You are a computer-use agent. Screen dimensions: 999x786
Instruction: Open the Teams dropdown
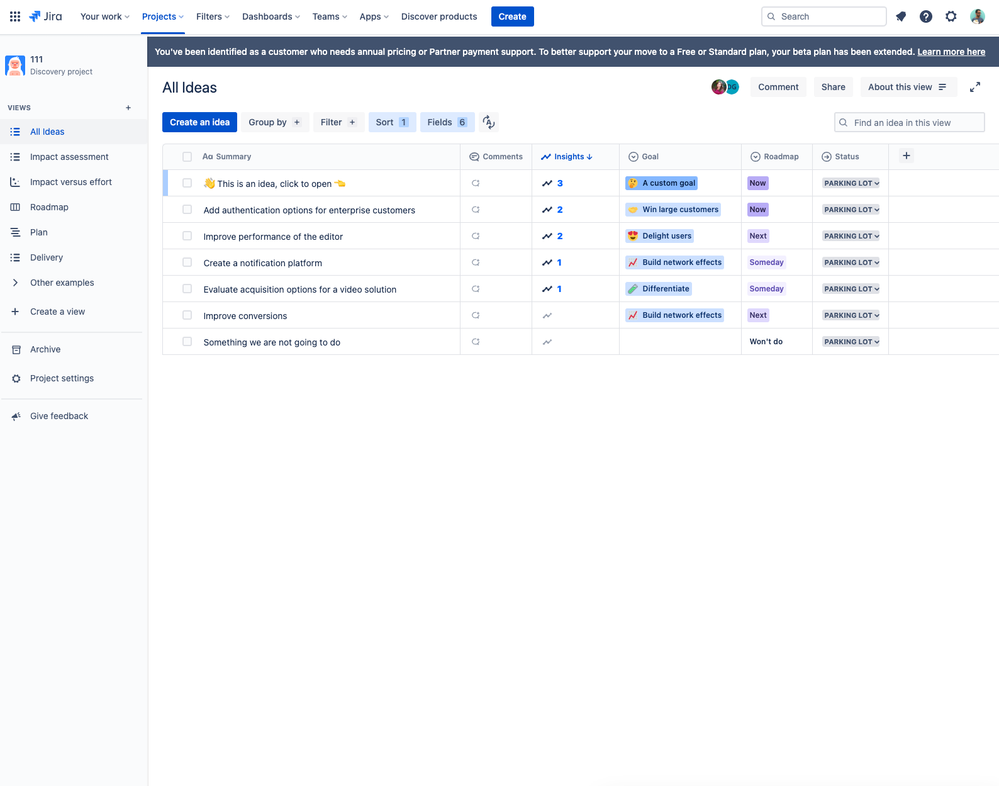click(329, 17)
